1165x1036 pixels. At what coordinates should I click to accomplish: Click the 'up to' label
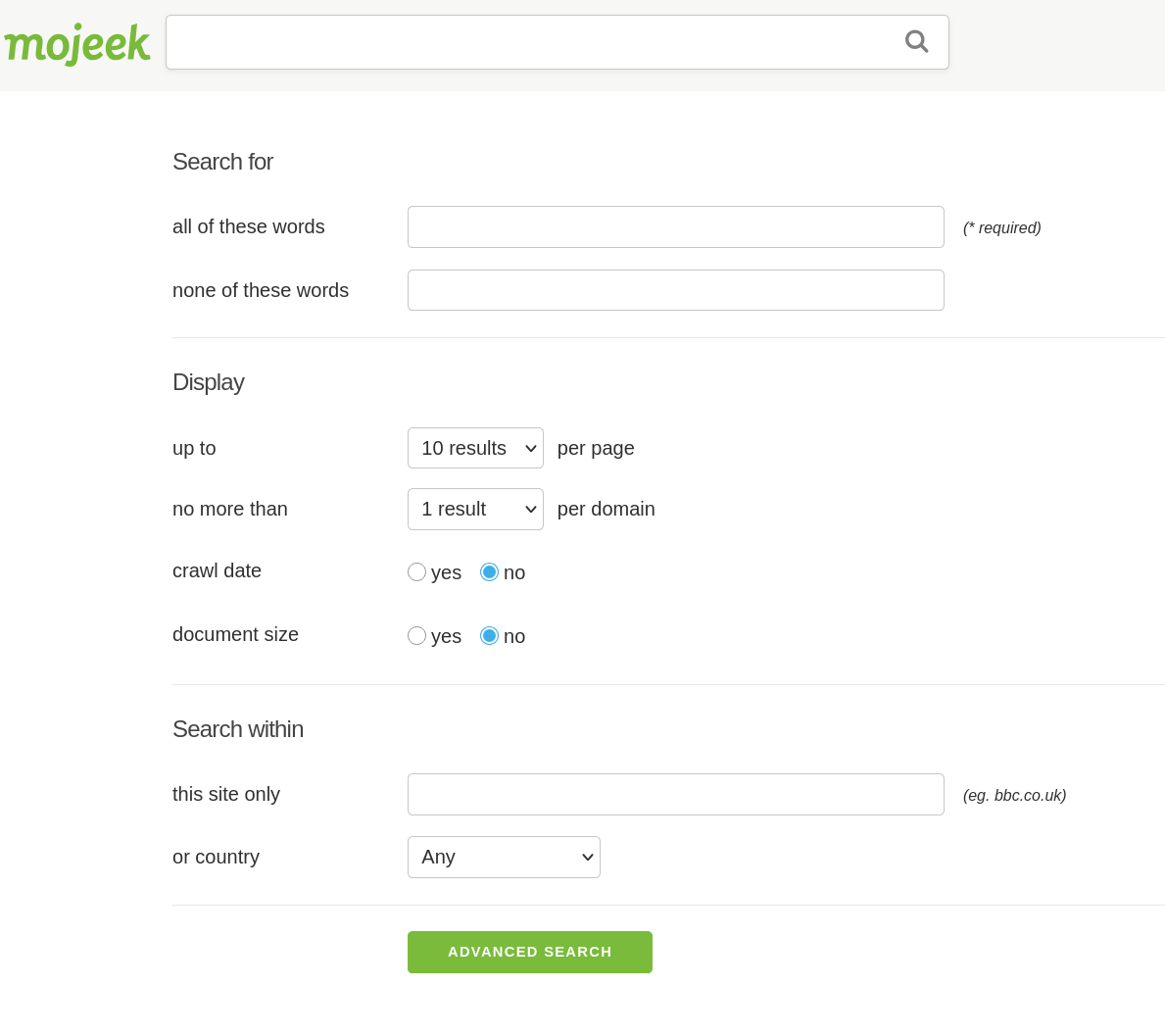pyautogui.click(x=194, y=448)
